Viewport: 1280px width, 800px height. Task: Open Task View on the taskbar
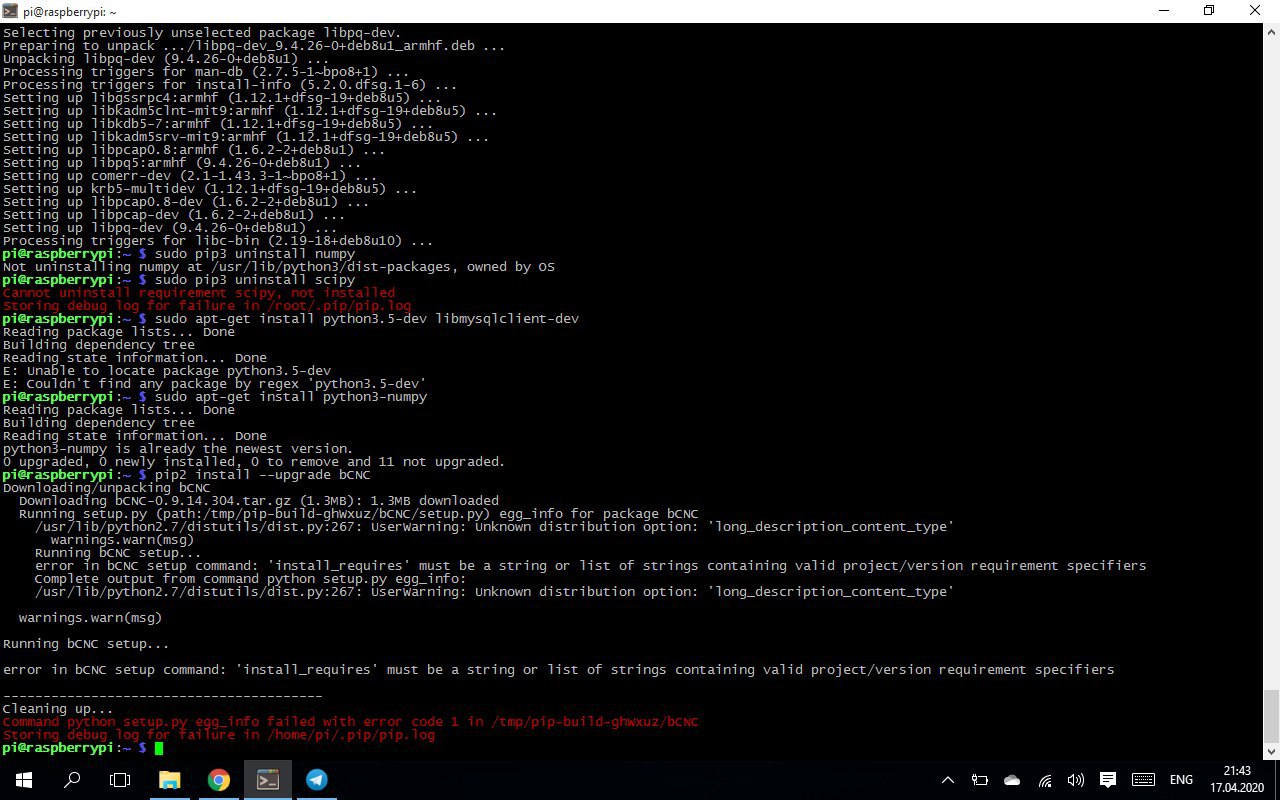120,780
